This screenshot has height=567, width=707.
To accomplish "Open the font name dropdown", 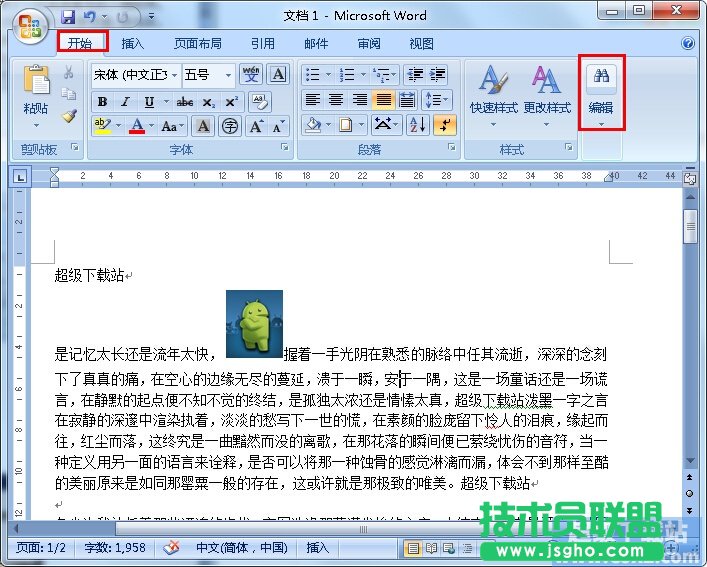I will [x=174, y=75].
